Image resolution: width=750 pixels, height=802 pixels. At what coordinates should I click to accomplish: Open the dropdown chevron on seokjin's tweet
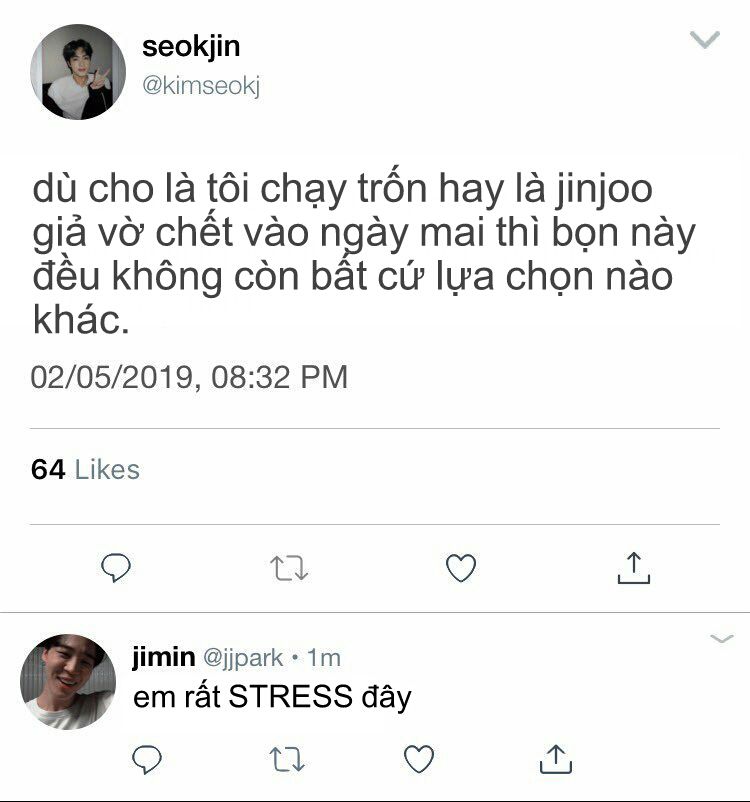click(x=704, y=39)
